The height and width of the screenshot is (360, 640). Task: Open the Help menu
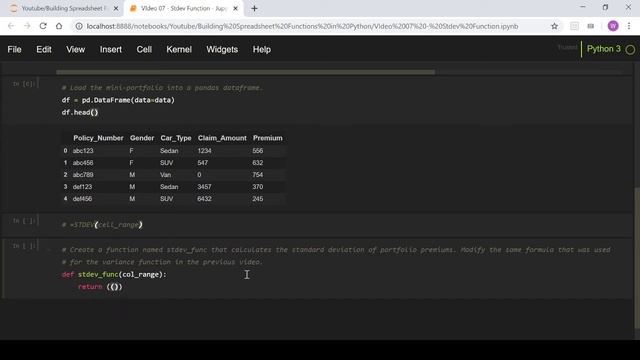point(262,49)
